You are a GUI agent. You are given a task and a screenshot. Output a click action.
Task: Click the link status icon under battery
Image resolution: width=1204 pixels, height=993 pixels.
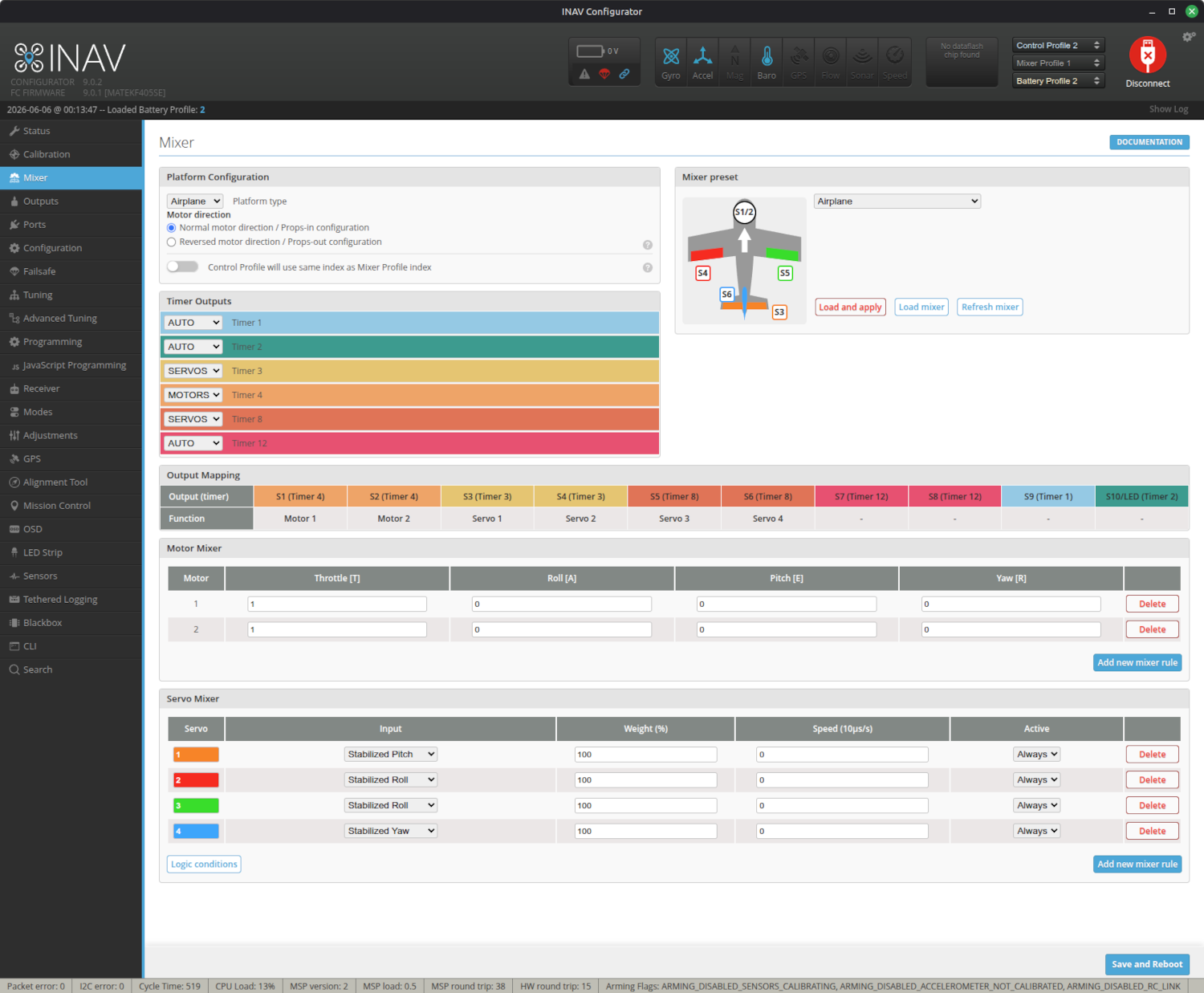pos(624,74)
